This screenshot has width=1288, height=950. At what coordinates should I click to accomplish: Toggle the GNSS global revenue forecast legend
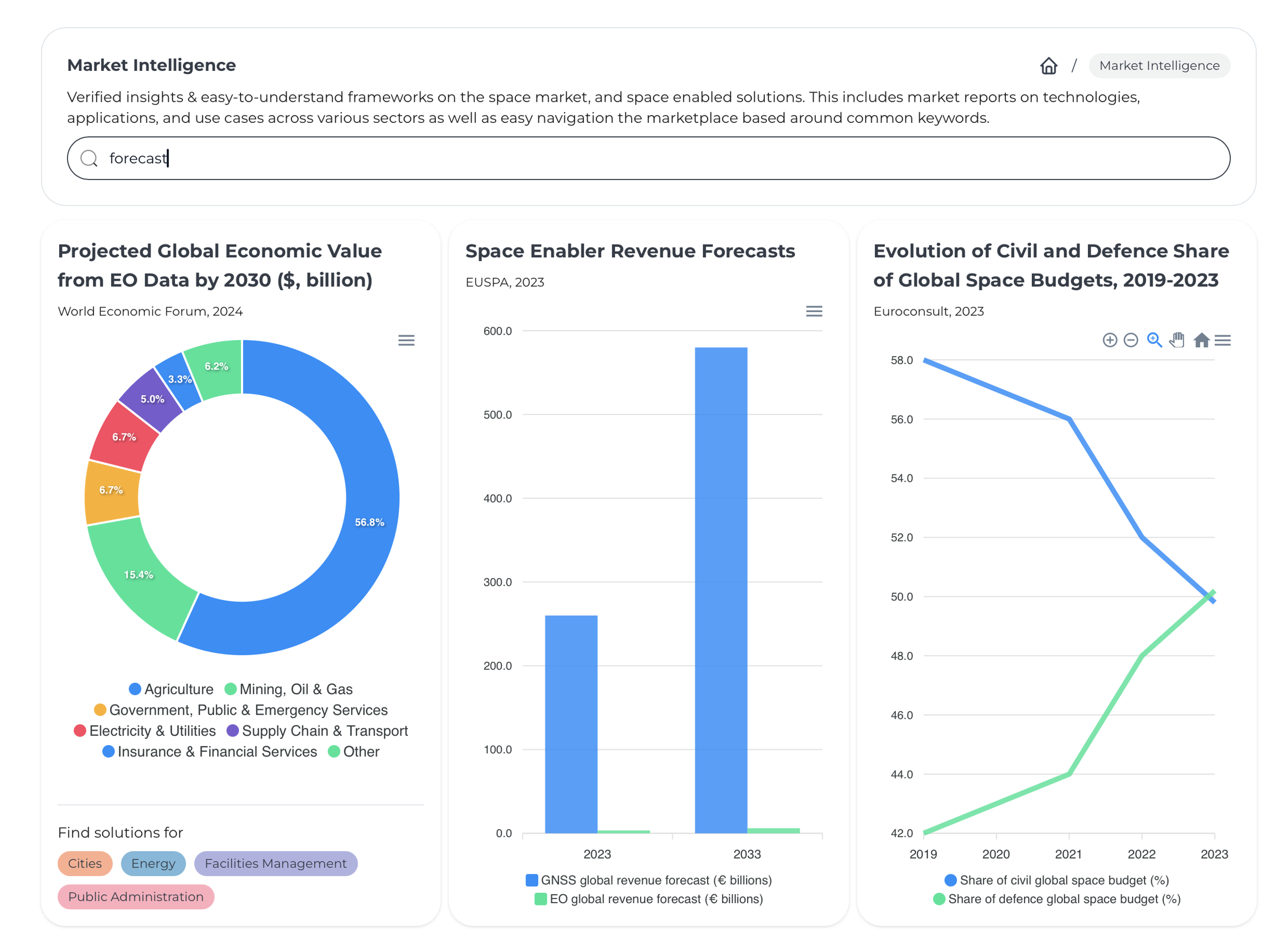[656, 880]
